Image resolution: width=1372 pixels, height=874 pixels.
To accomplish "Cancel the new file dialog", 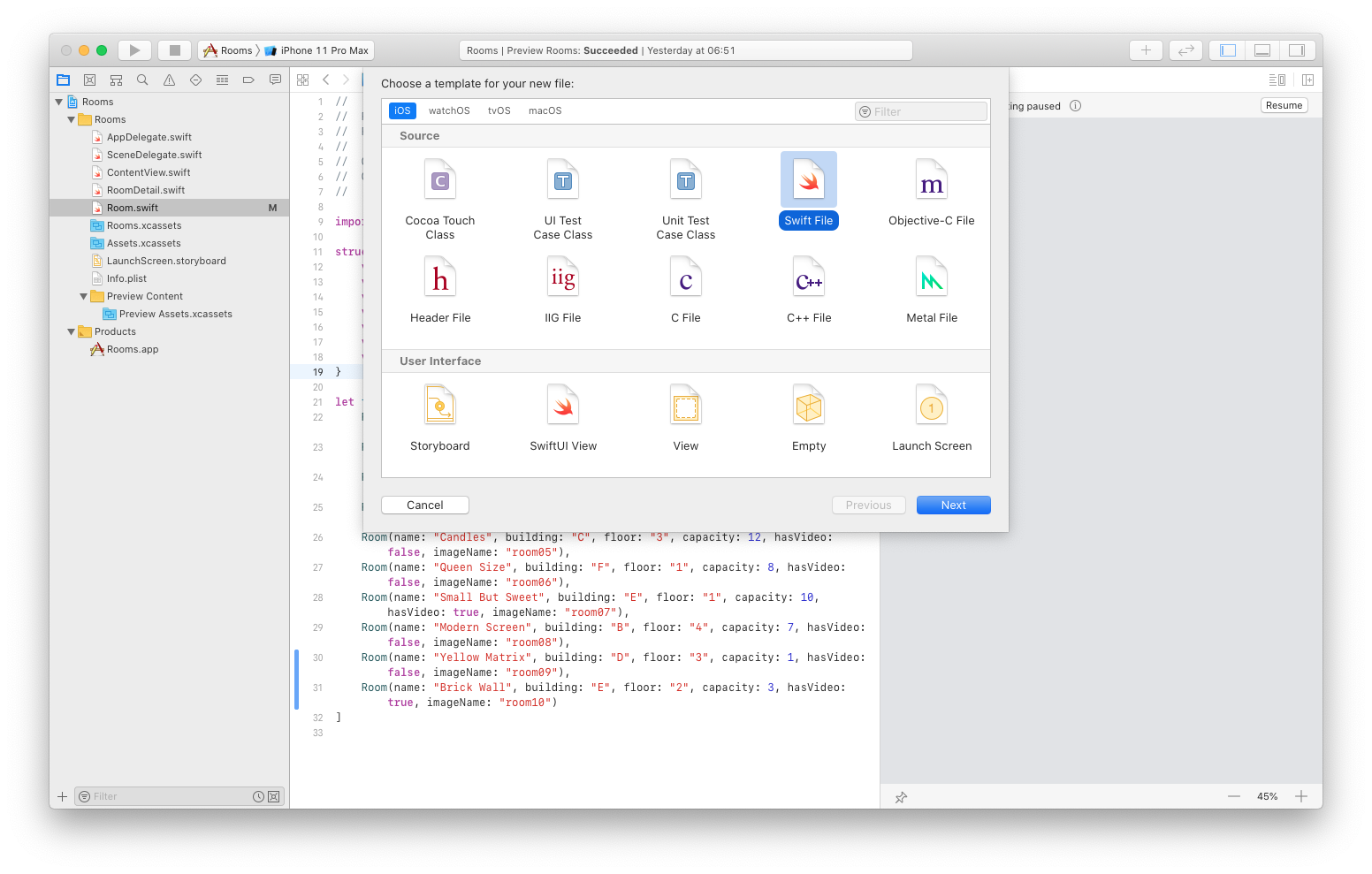I will [x=424, y=505].
